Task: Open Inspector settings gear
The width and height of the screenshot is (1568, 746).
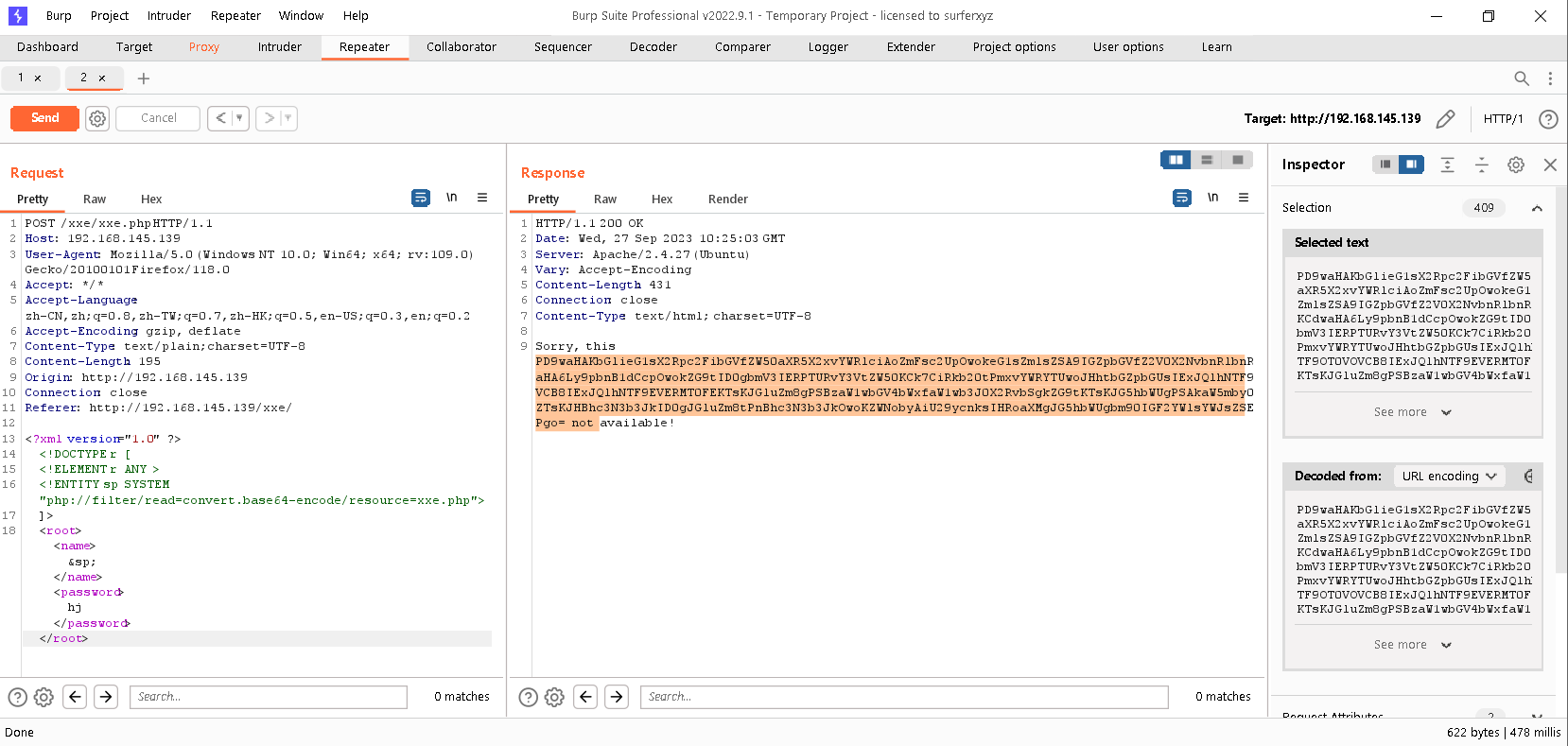Action: coord(1516,165)
